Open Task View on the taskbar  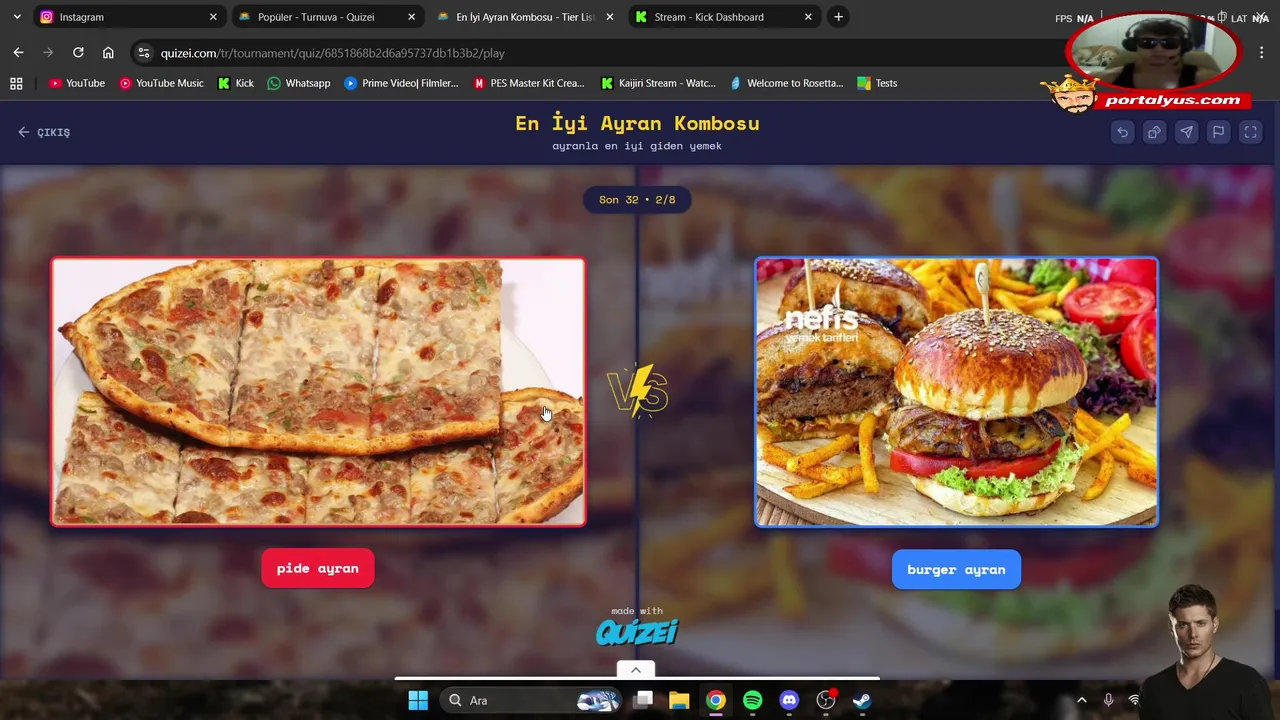click(643, 700)
